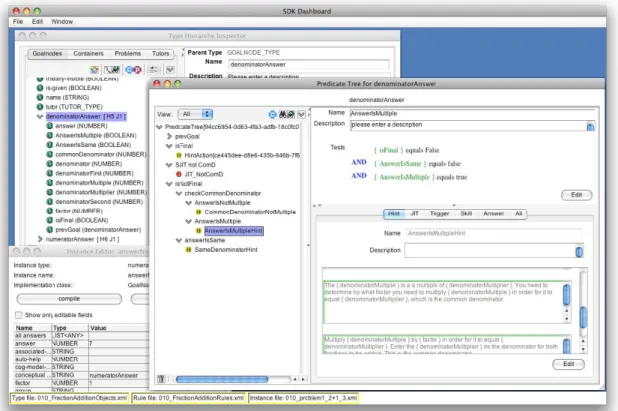Collapse the isFinal predicate node

click(169, 146)
